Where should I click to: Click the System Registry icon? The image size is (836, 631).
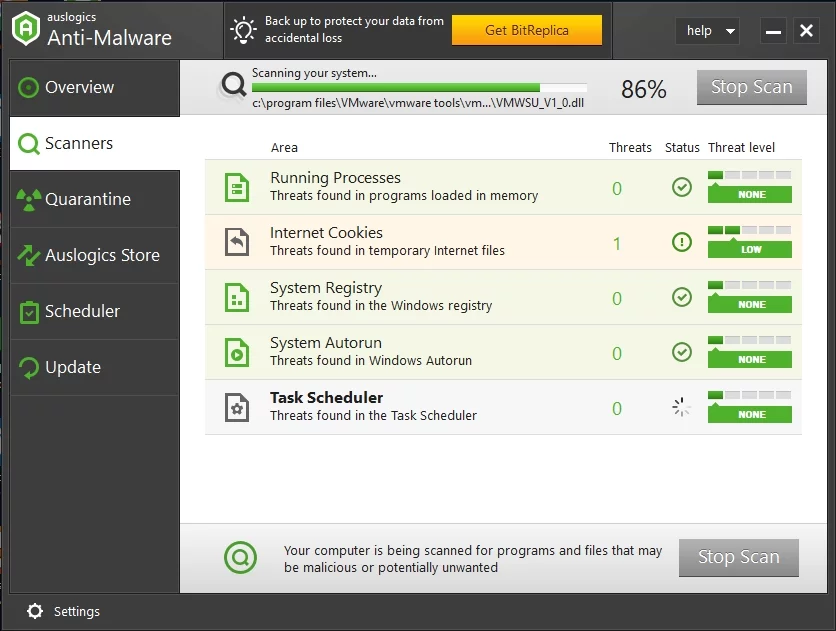(237, 297)
